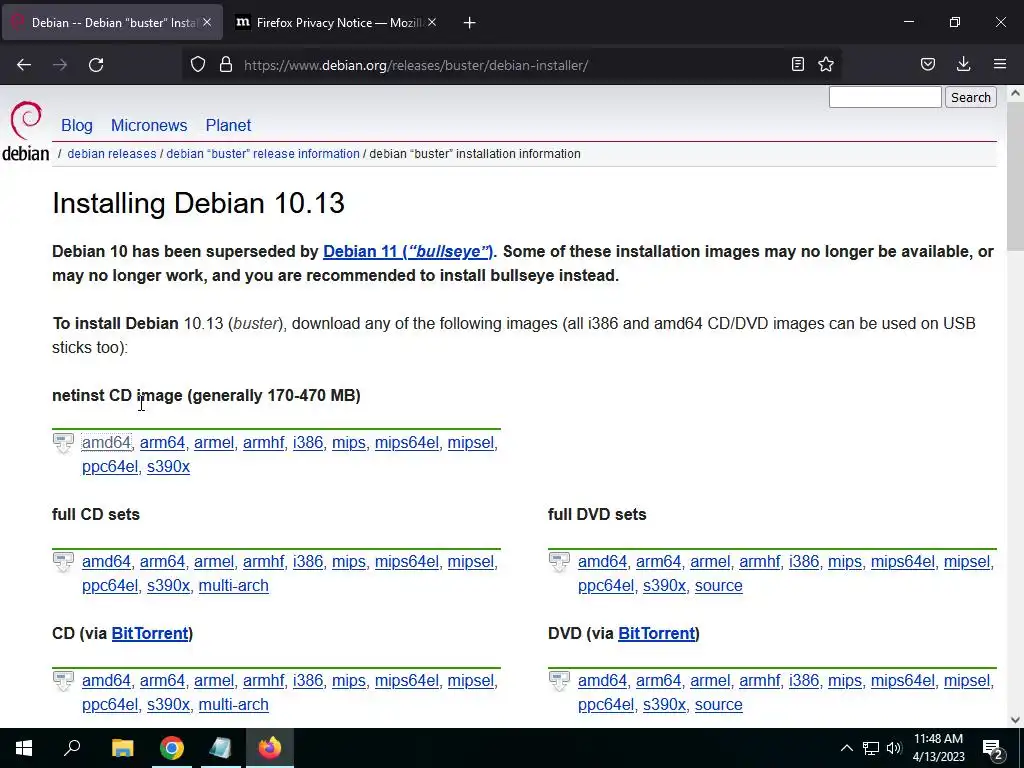
Task: Follow buster release information breadcrumb link
Action: [x=263, y=153]
